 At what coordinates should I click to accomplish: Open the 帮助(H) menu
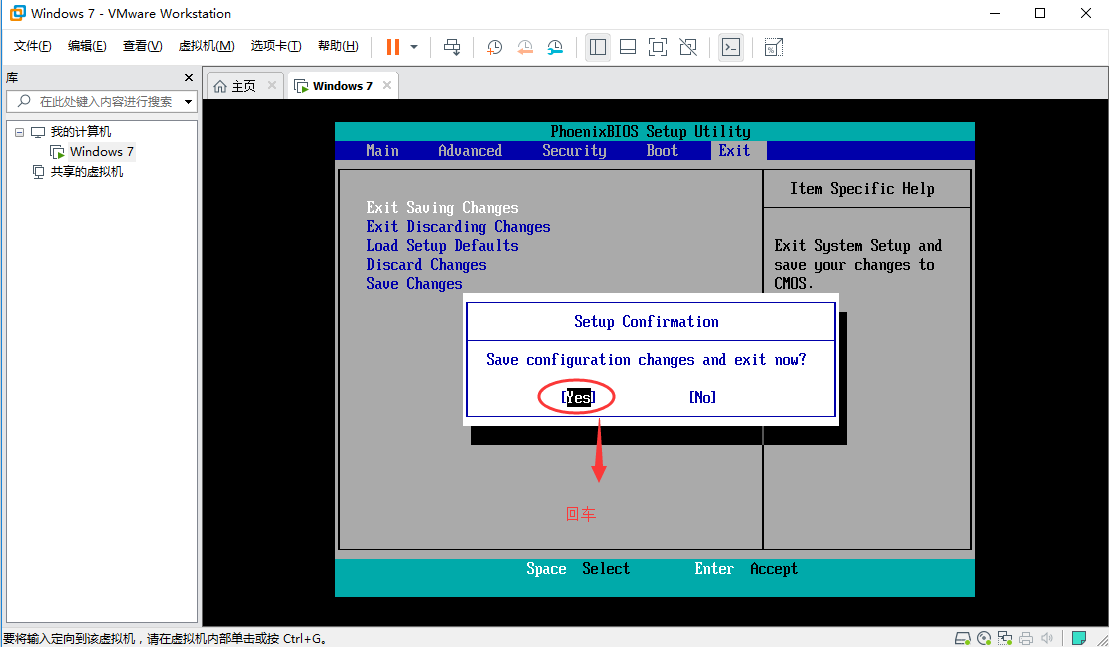338,46
